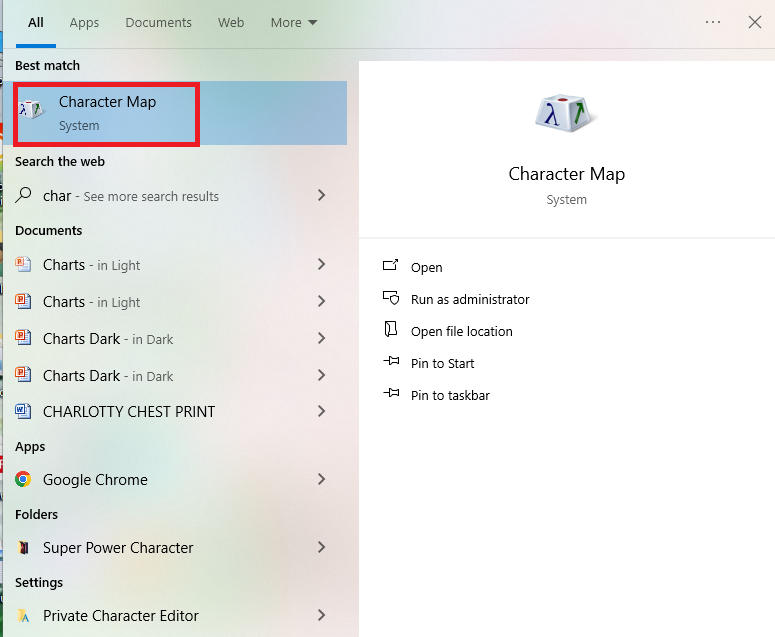This screenshot has width=775, height=637.
Task: Click the Google Chrome icon
Action: (x=23, y=479)
